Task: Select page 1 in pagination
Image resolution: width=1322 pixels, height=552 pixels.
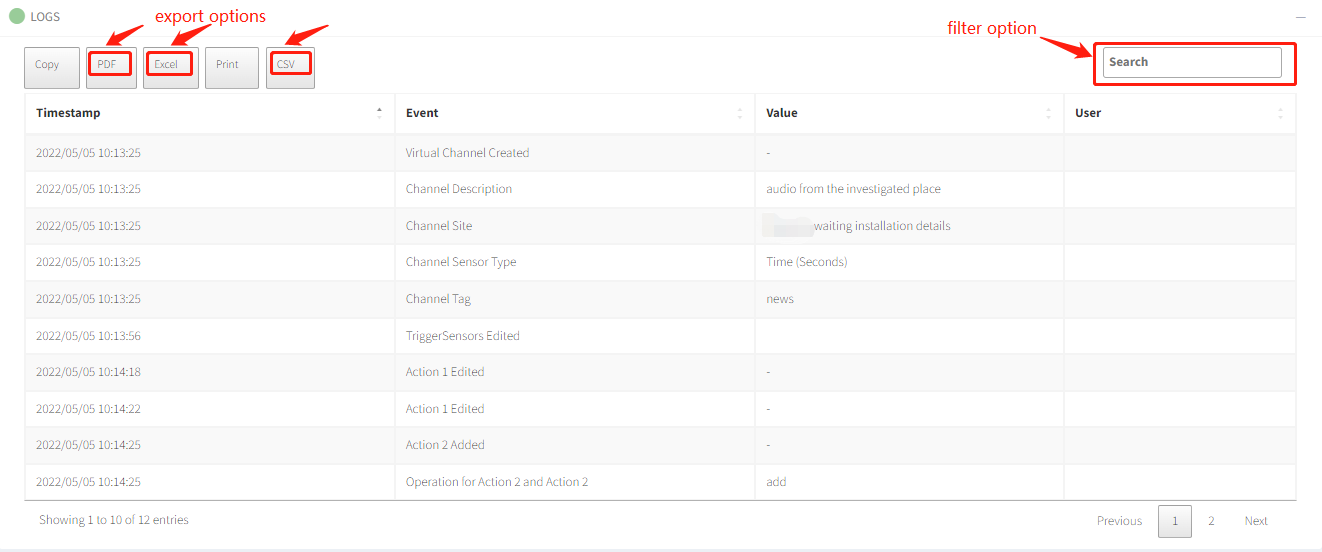Action: (x=1175, y=521)
